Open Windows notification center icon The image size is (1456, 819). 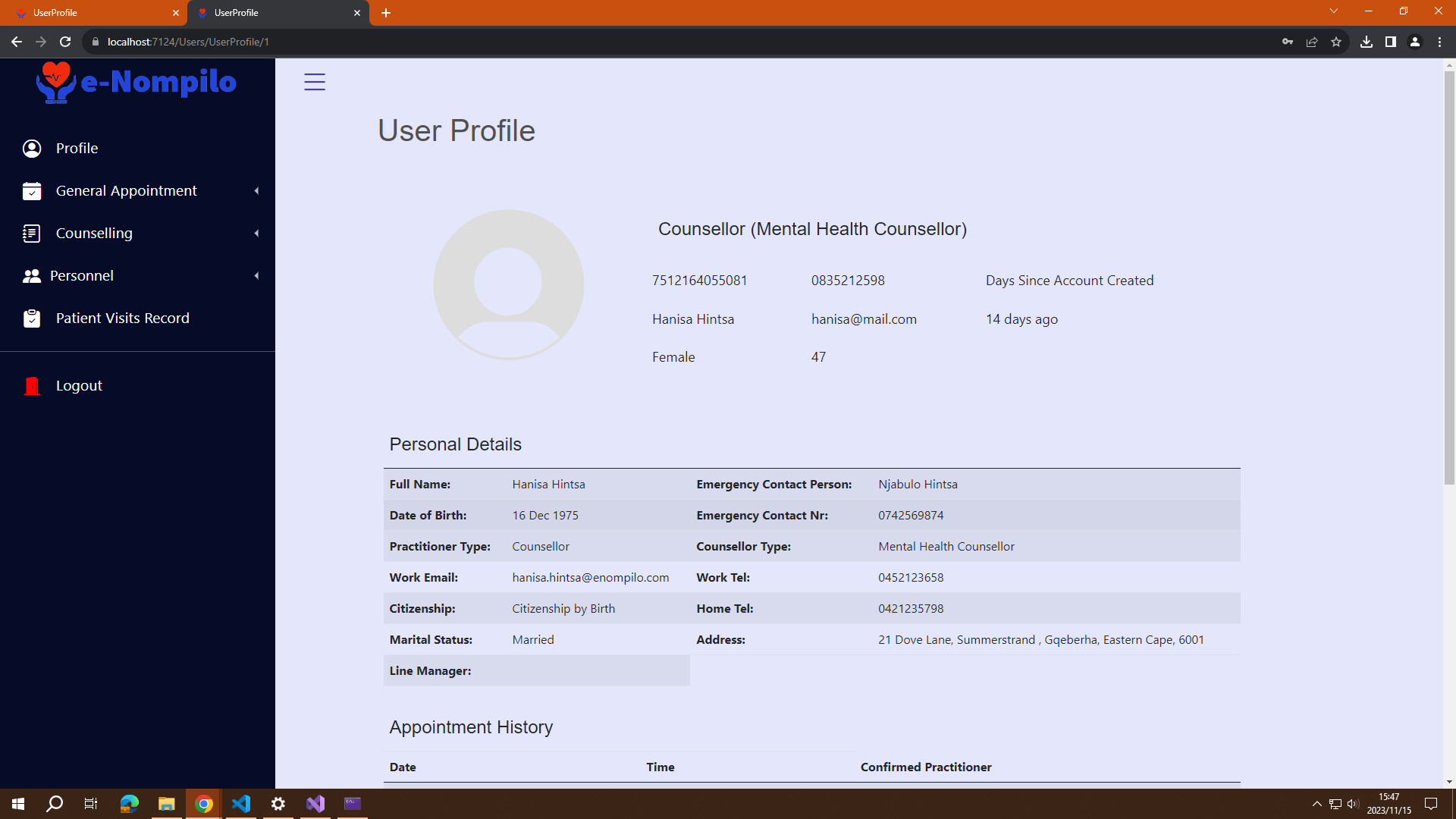[1431, 804]
